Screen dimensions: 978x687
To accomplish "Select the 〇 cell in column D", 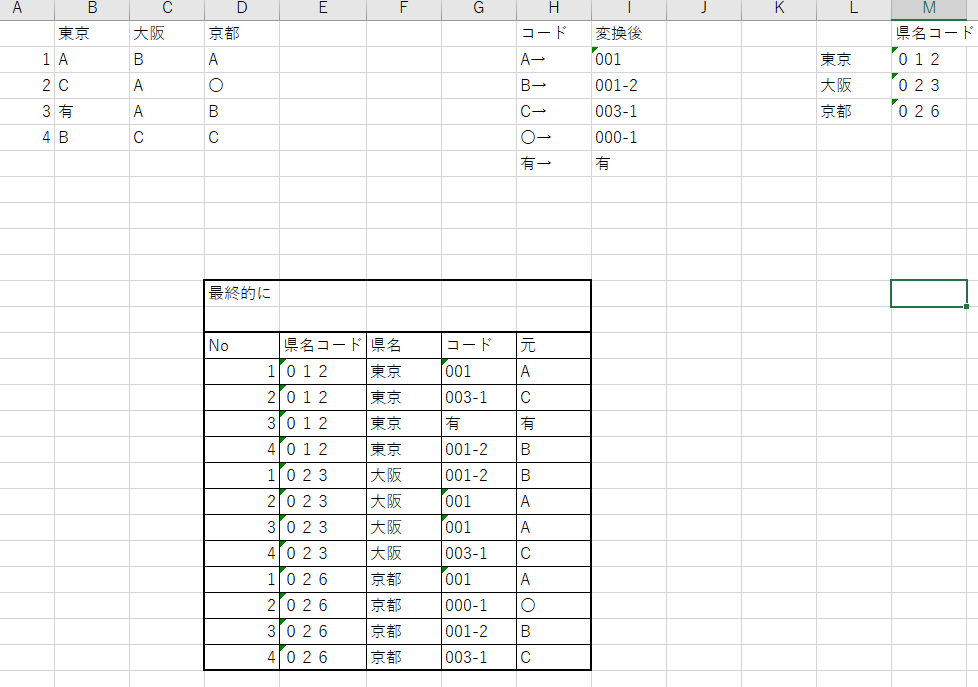I will coord(241,86).
